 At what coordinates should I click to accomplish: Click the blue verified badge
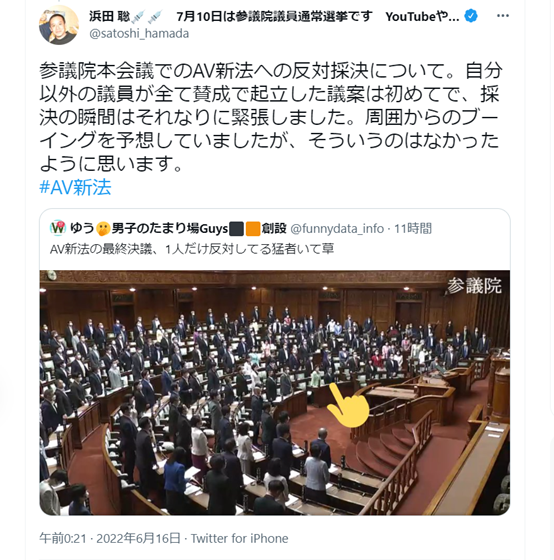[471, 16]
